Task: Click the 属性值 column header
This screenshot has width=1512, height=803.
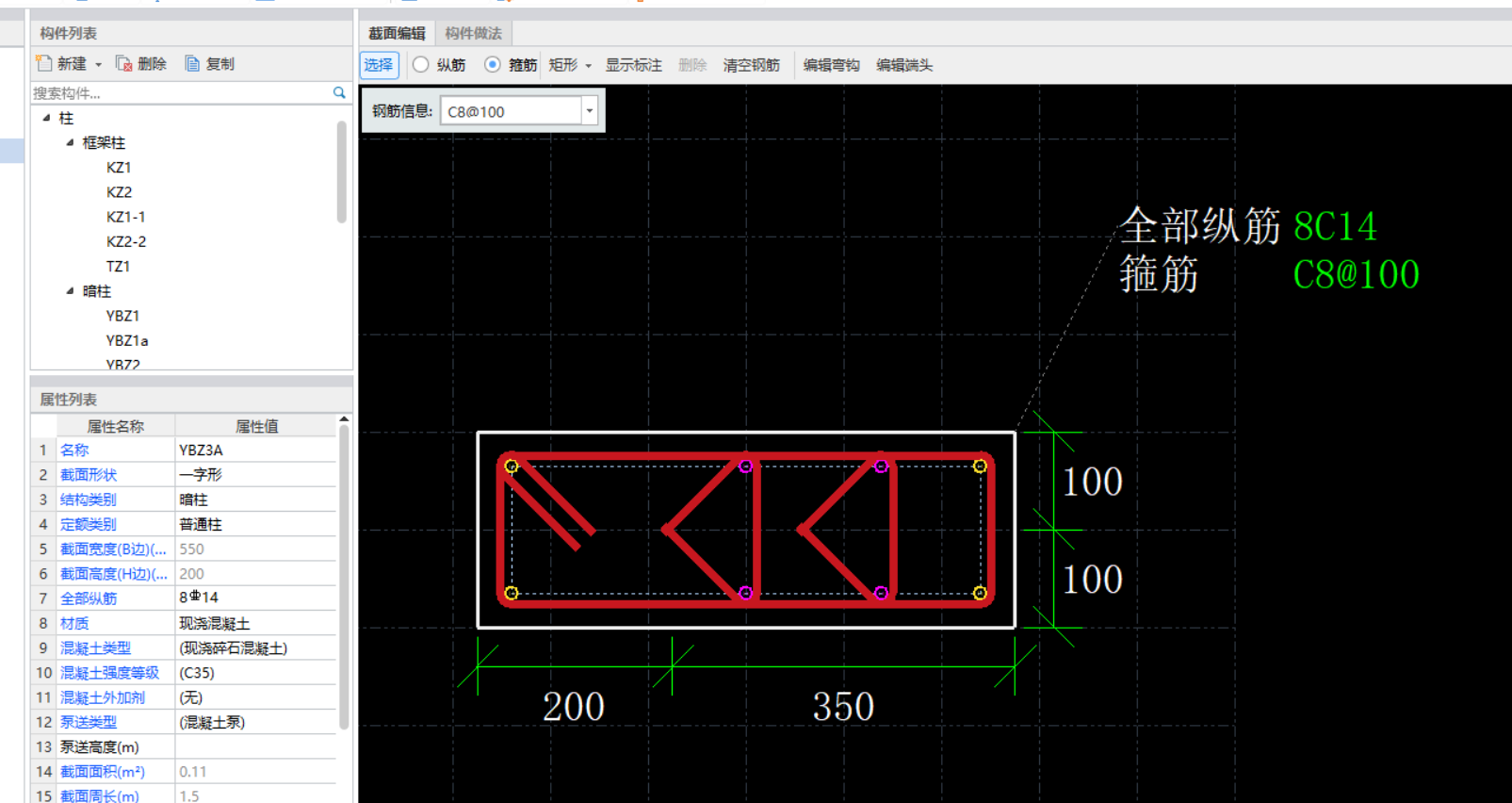Action: click(255, 426)
